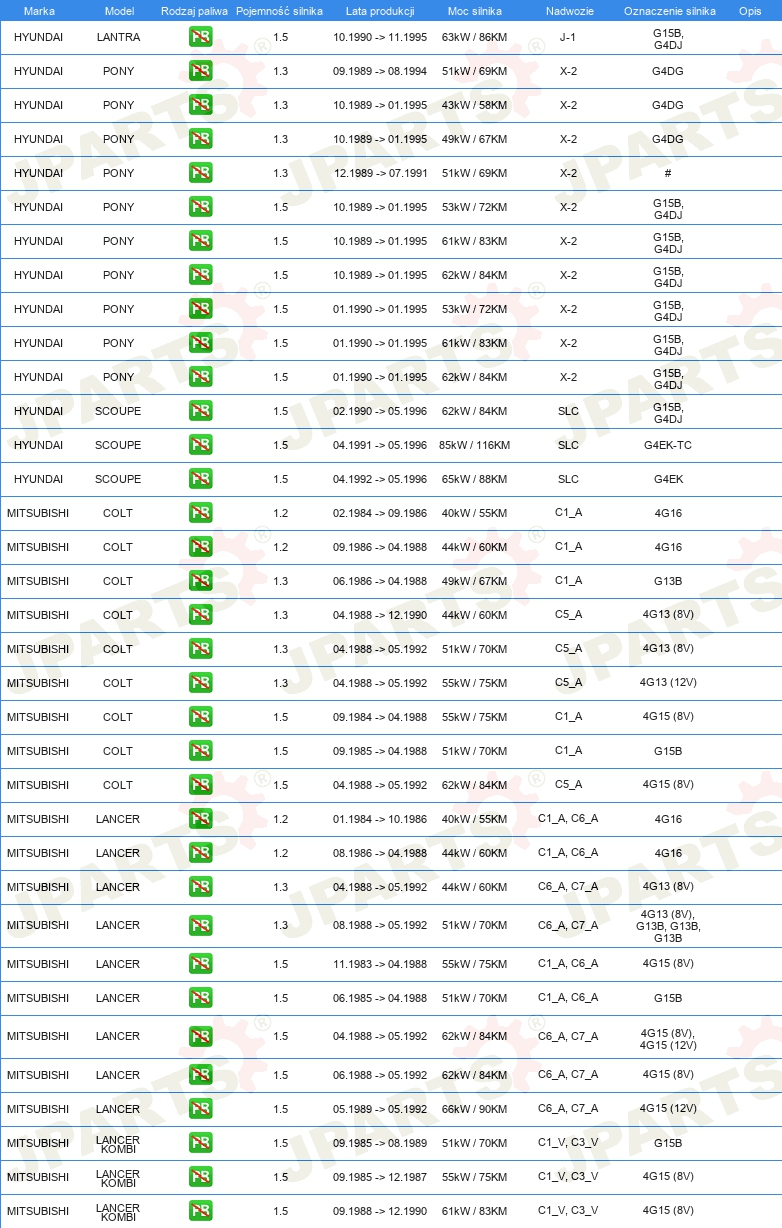Click the petrol icon in the Hyundai Lantra row

pyautogui.click(x=200, y=38)
